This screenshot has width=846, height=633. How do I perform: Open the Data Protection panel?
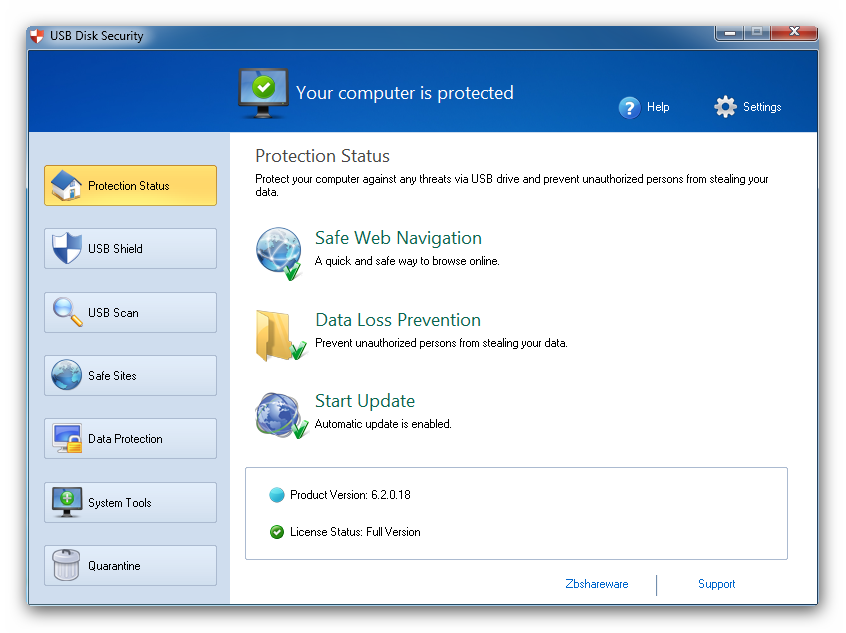(131, 439)
